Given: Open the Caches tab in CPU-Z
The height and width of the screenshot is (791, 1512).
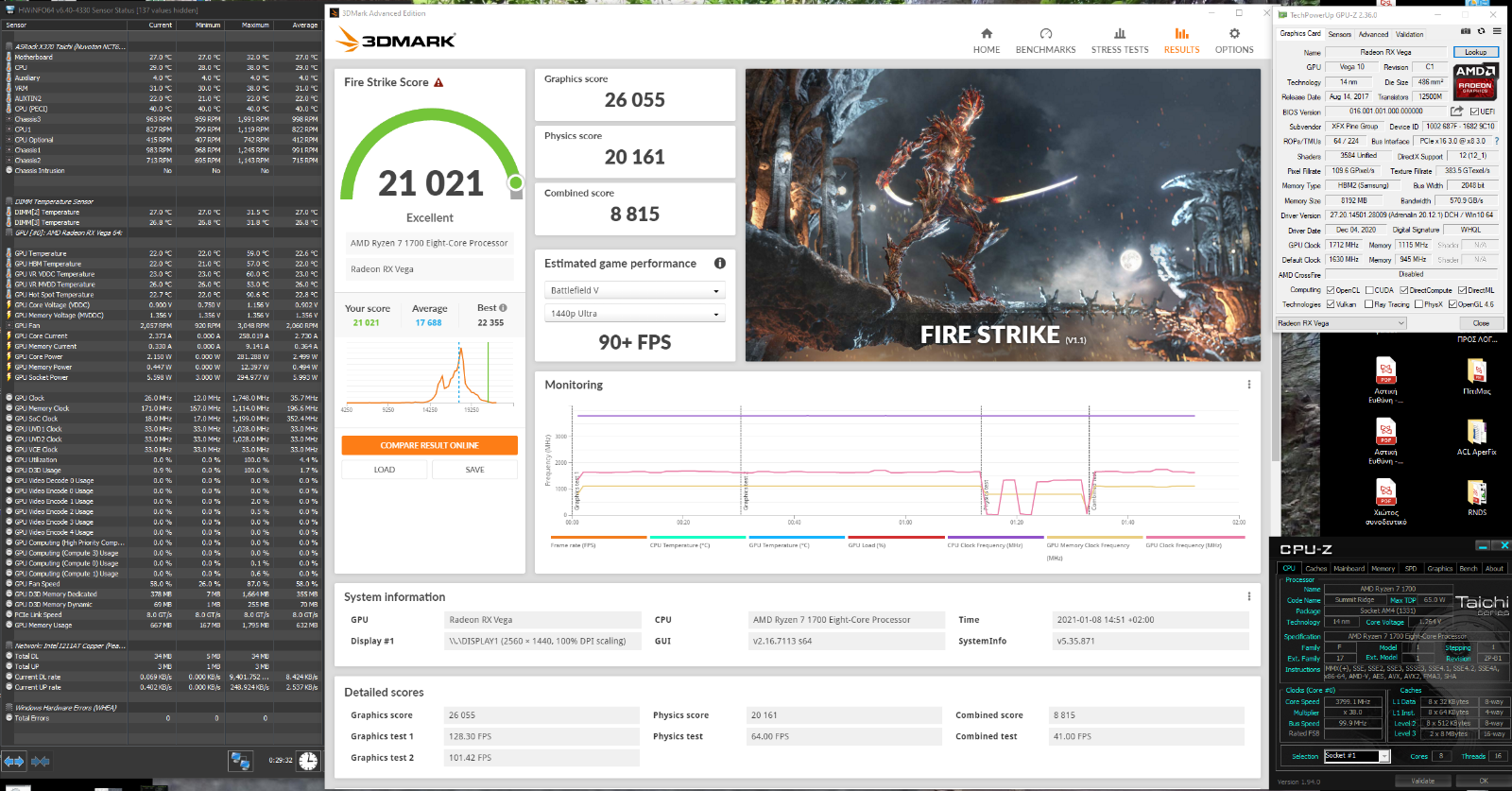Looking at the screenshot, I should coord(1316,569).
